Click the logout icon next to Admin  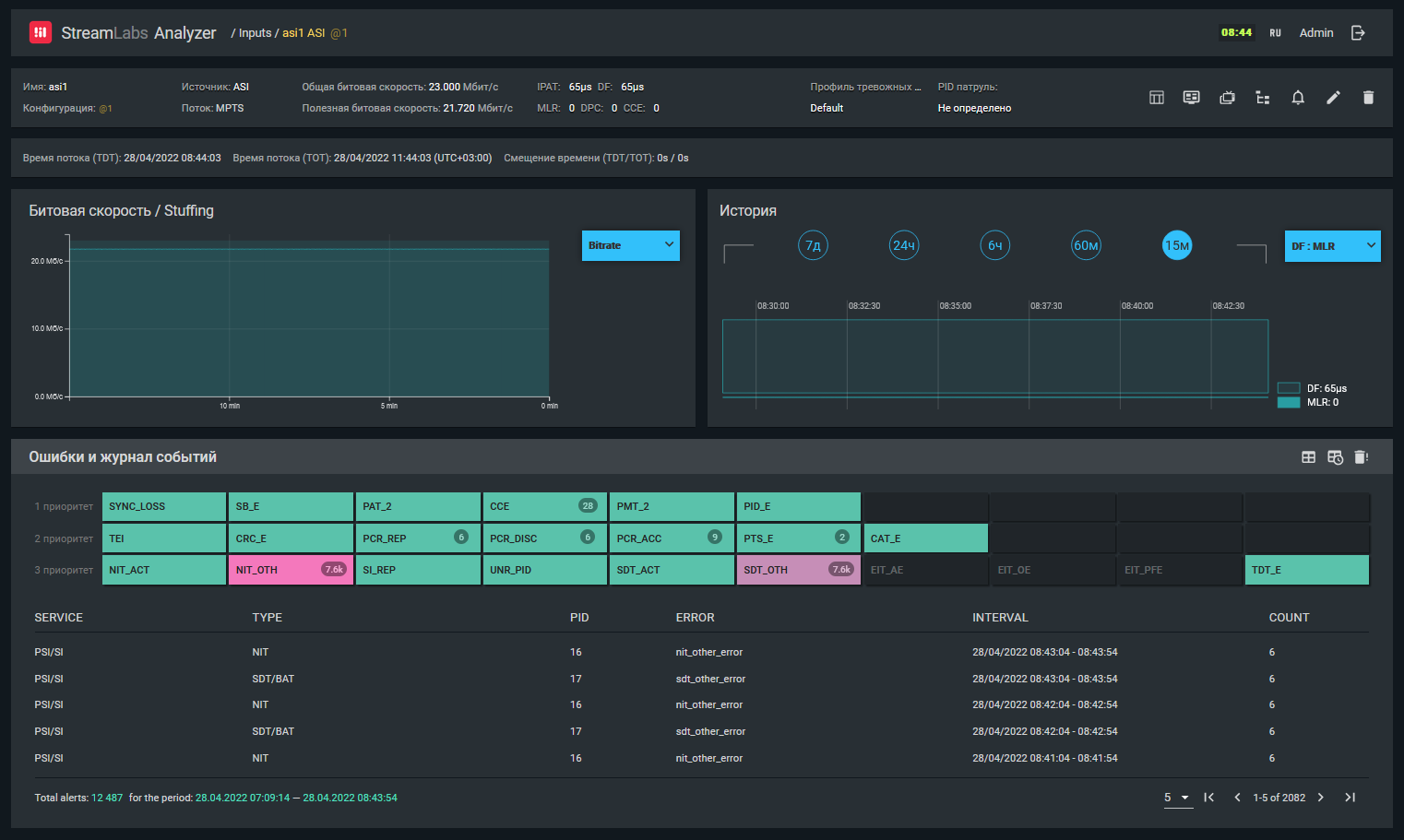(1358, 32)
